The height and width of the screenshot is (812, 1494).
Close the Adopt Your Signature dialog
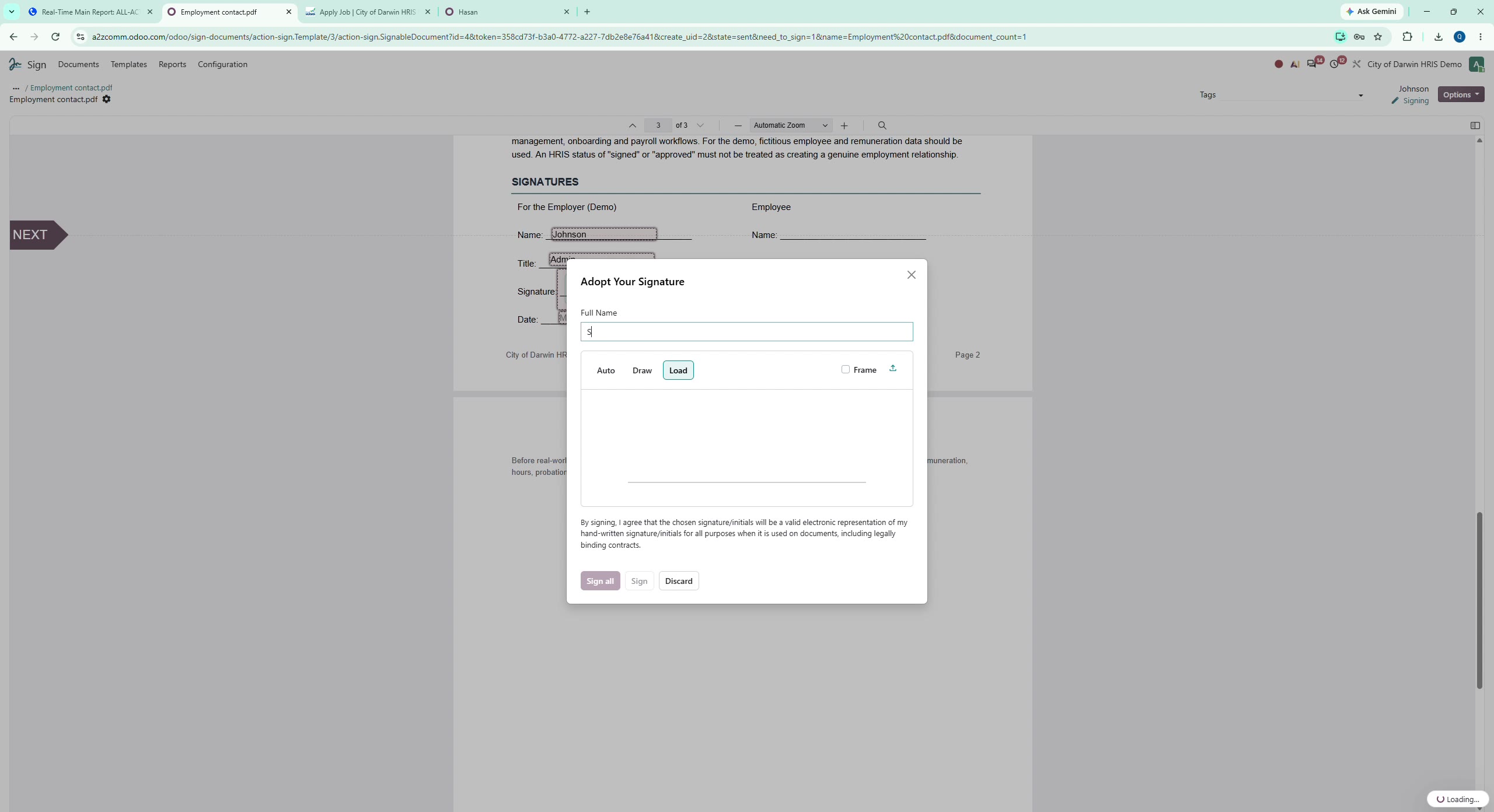[911, 275]
